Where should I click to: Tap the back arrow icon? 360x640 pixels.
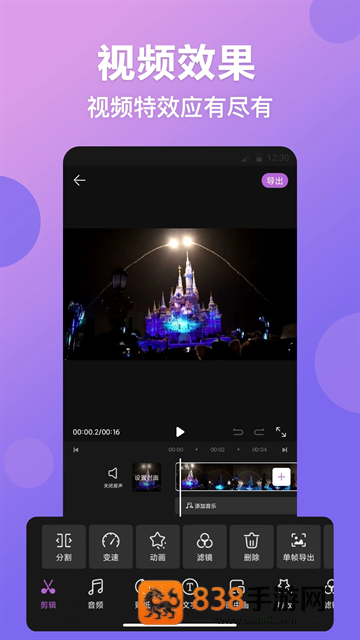[79, 180]
